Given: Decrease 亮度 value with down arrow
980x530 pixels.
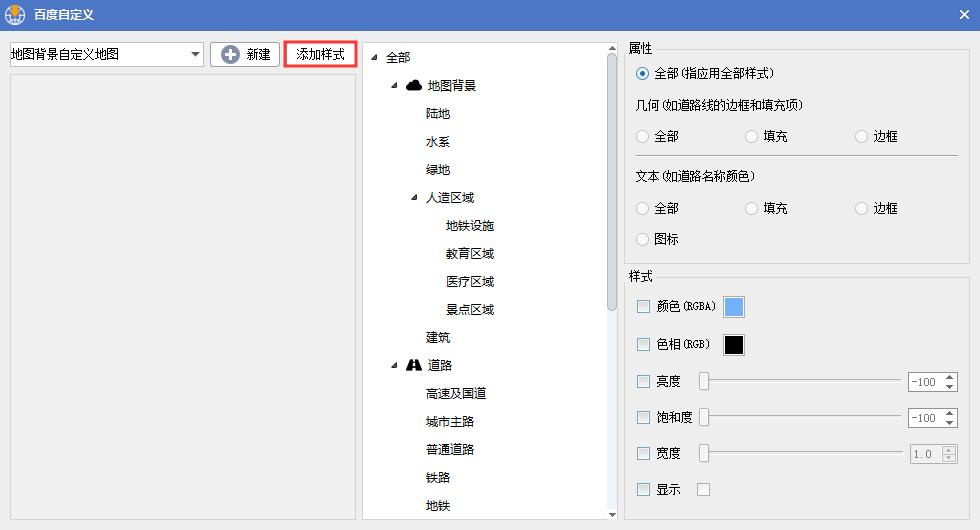Looking at the screenshot, I should coord(950,386).
